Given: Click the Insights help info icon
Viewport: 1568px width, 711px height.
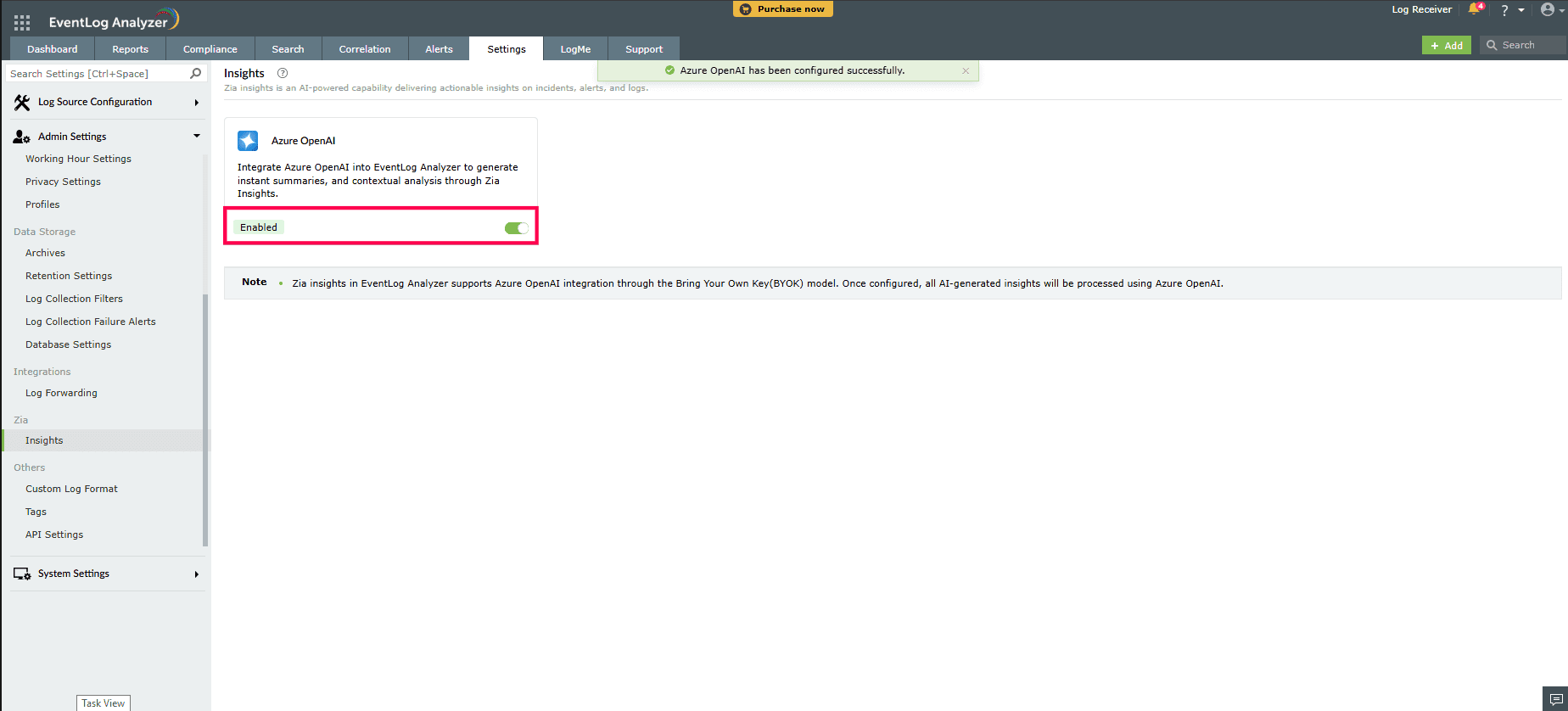Looking at the screenshot, I should click(283, 73).
